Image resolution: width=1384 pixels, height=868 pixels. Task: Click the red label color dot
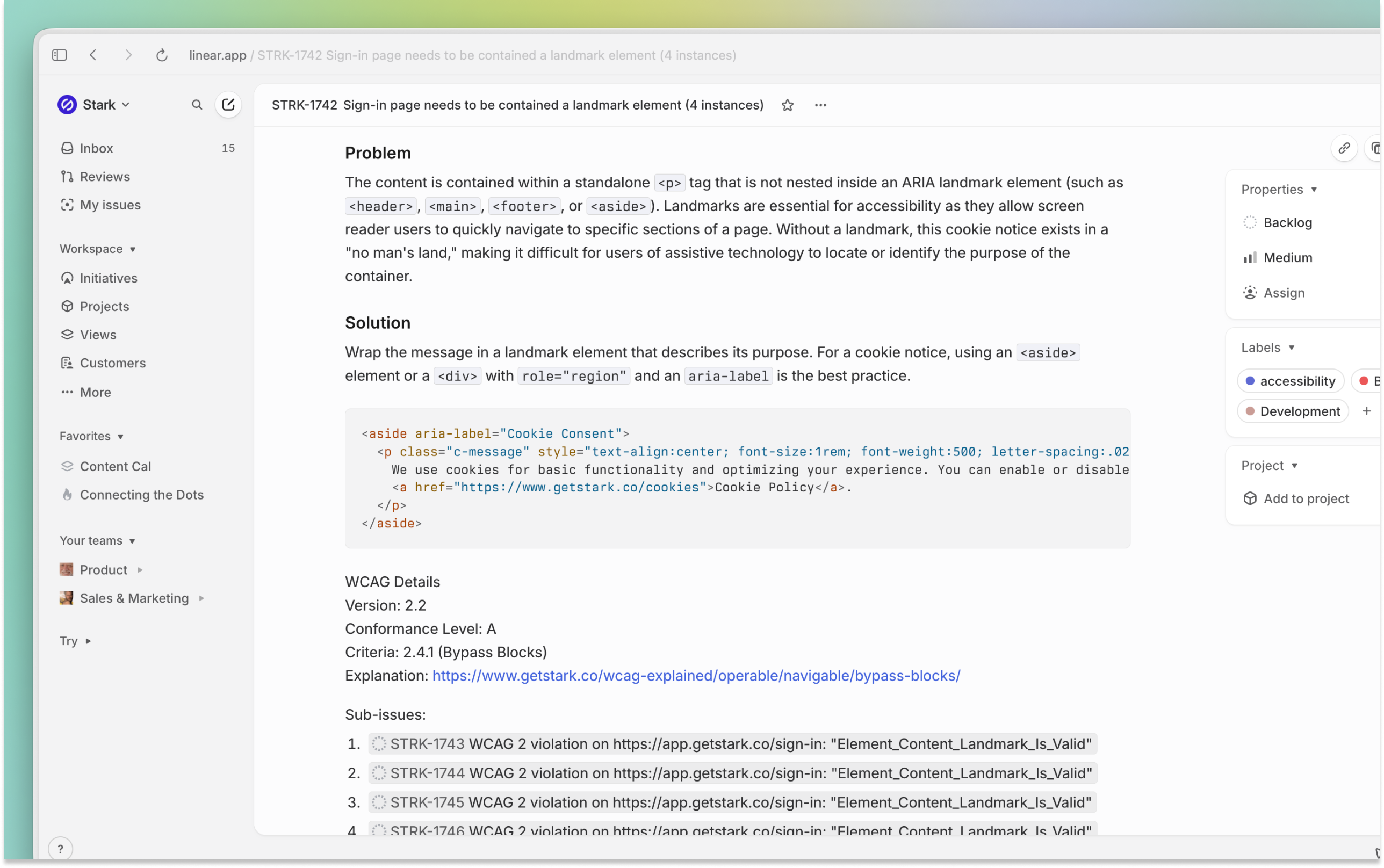tap(1364, 381)
